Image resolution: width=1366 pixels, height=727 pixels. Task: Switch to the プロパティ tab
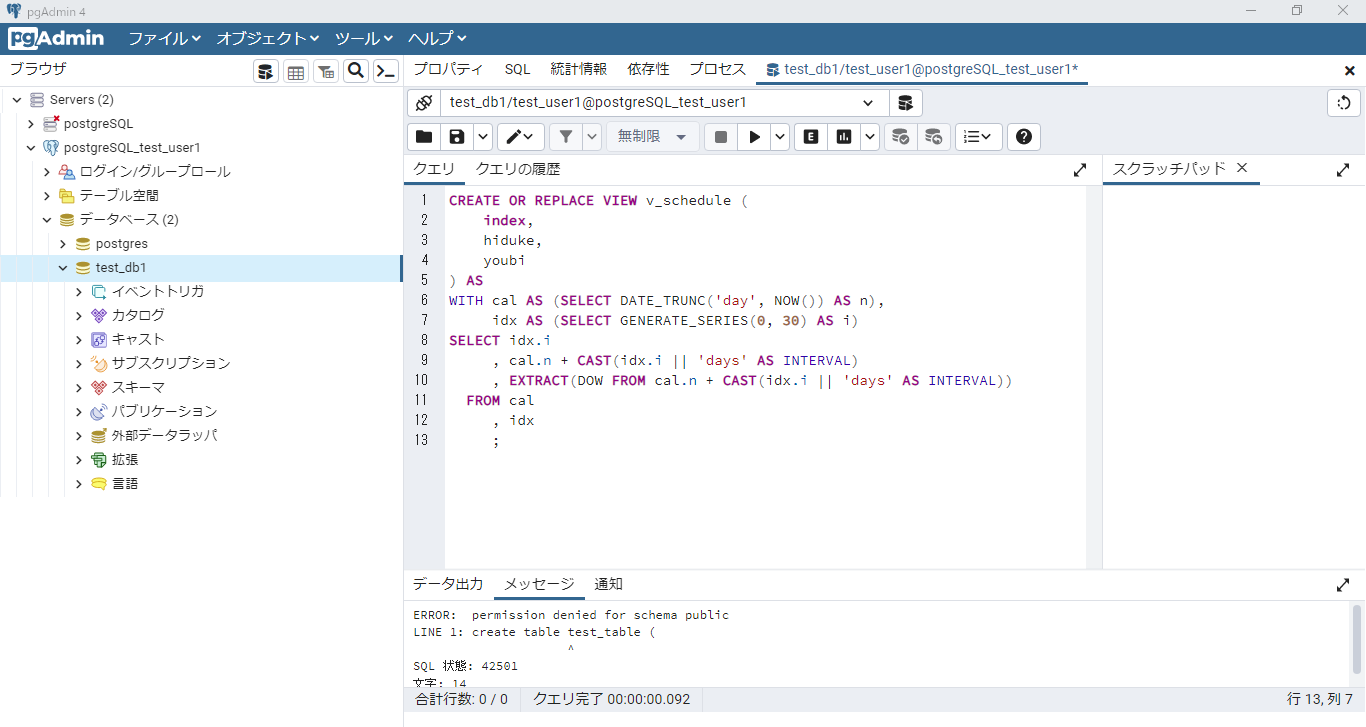pos(448,69)
